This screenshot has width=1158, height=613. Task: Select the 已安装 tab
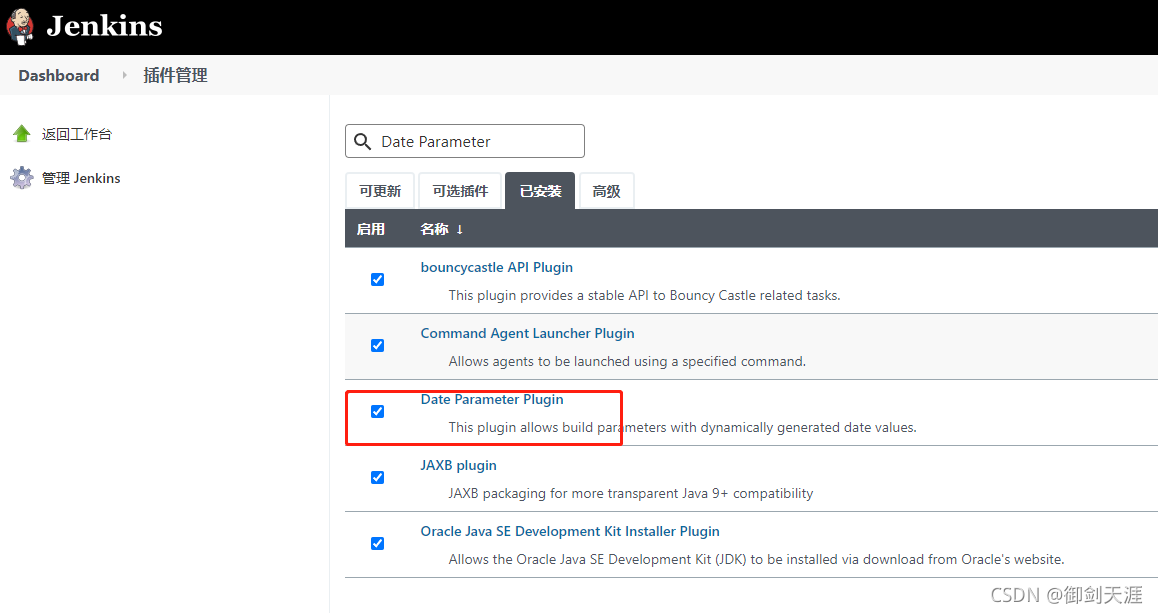point(541,191)
